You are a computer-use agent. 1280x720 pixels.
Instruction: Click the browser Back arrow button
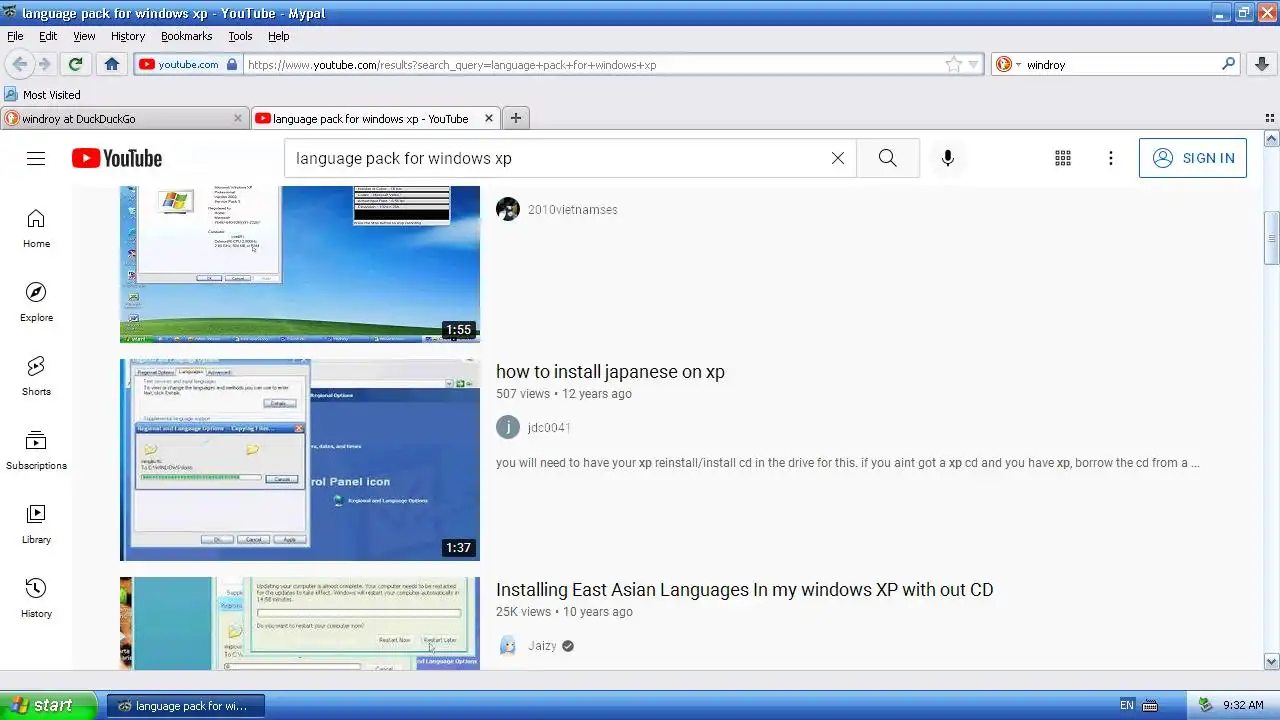tap(19, 64)
